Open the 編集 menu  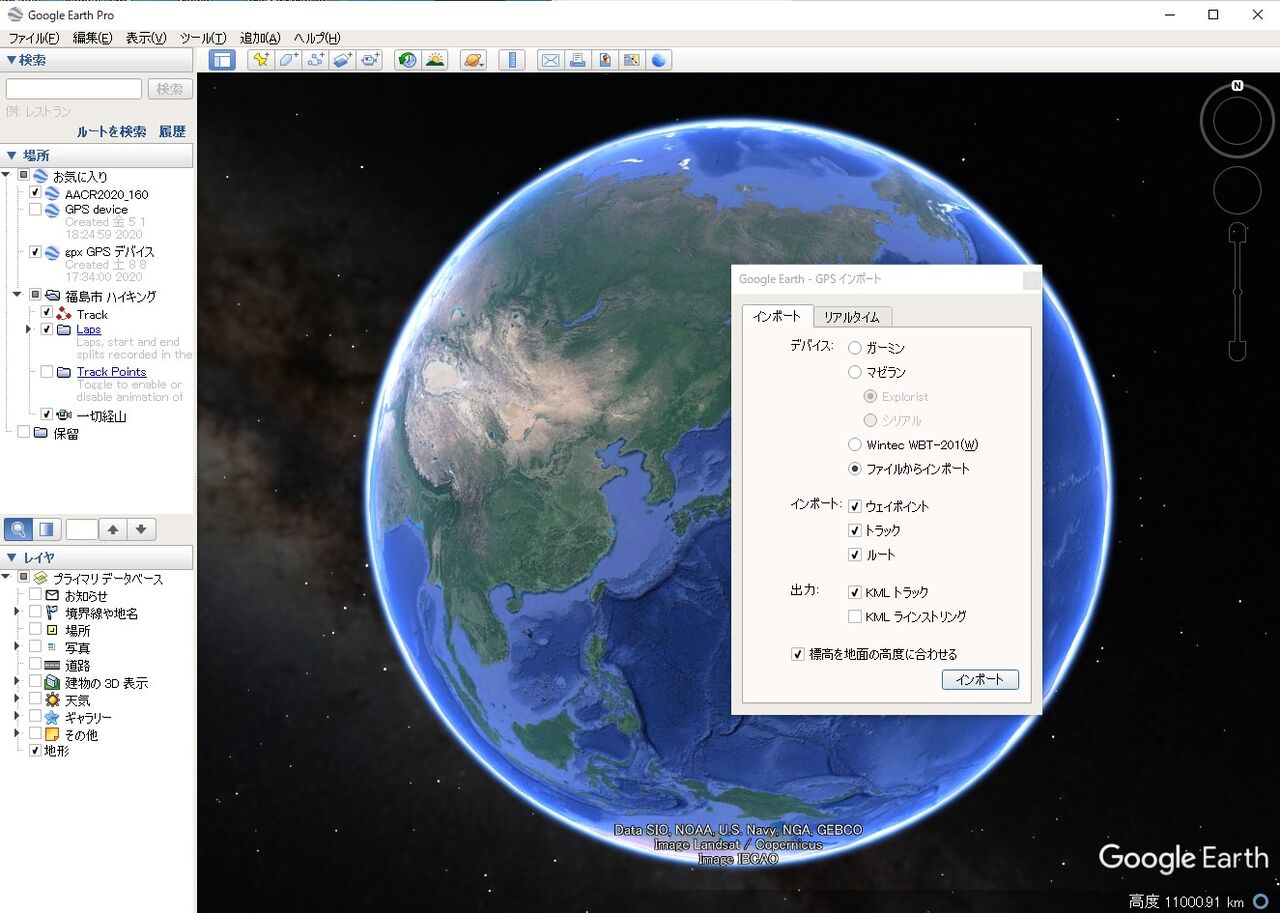tap(92, 38)
